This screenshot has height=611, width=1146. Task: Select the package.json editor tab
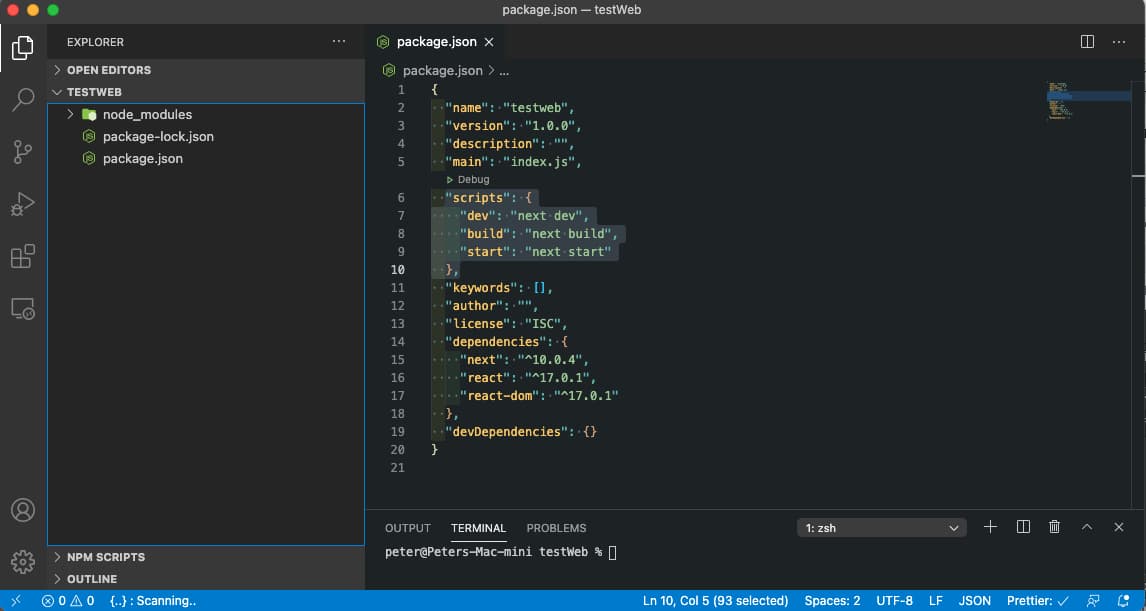[x=436, y=42]
